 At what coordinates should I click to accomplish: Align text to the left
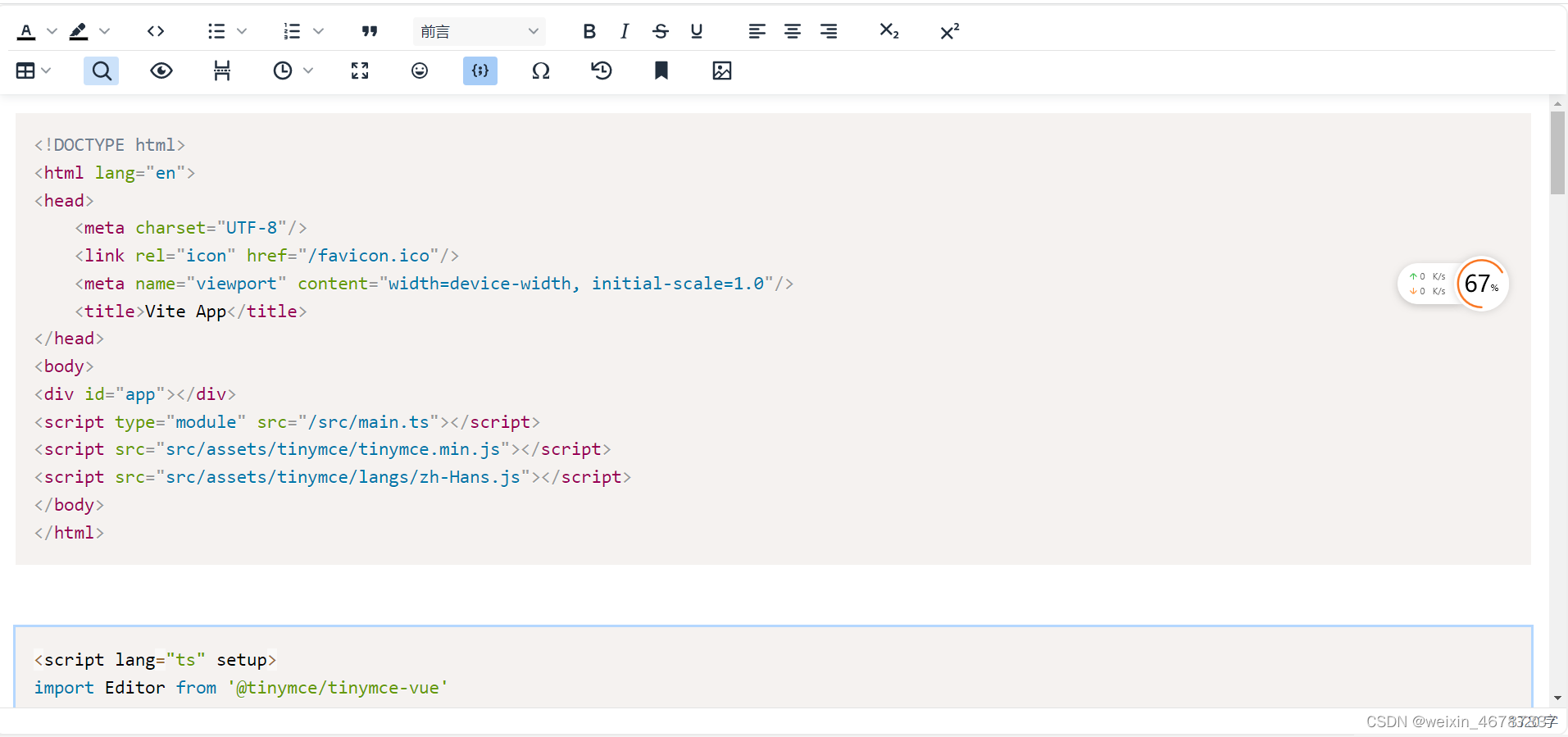coord(757,31)
